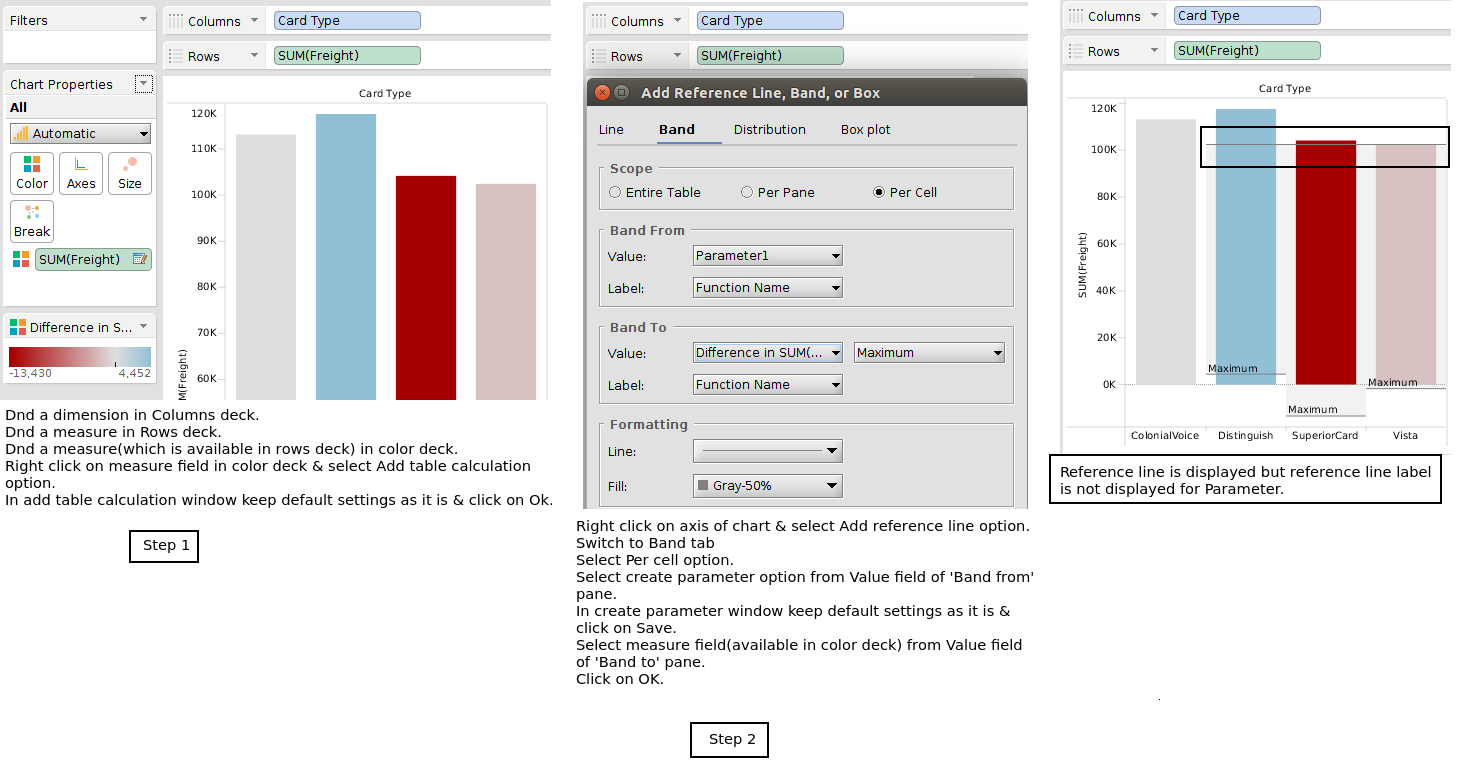This screenshot has width=1459, height=763.
Task: Click the red-to-blue color gradient legend bar
Action: [x=80, y=357]
